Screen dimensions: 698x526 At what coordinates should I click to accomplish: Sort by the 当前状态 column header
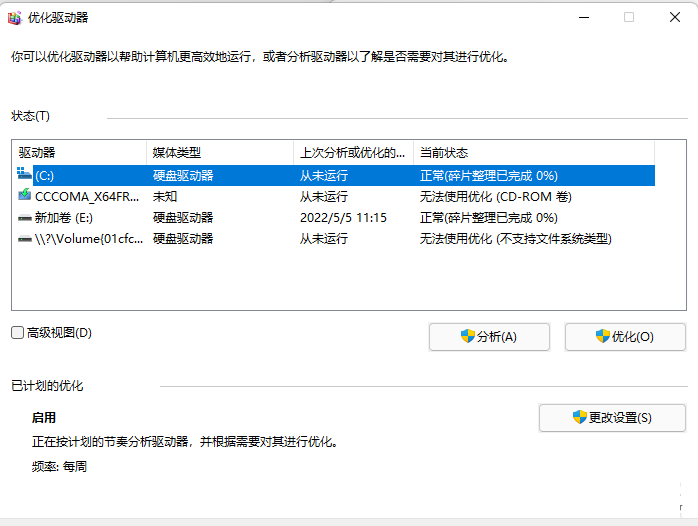click(x=534, y=153)
